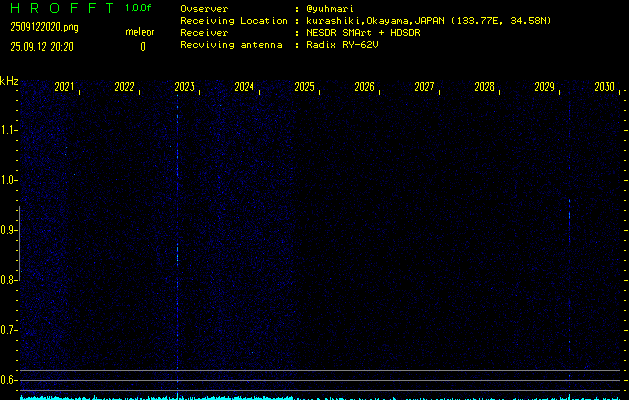Click the Radix RY-62V antenna text
This screenshot has width=629, height=400.
pyautogui.click(x=342, y=45)
